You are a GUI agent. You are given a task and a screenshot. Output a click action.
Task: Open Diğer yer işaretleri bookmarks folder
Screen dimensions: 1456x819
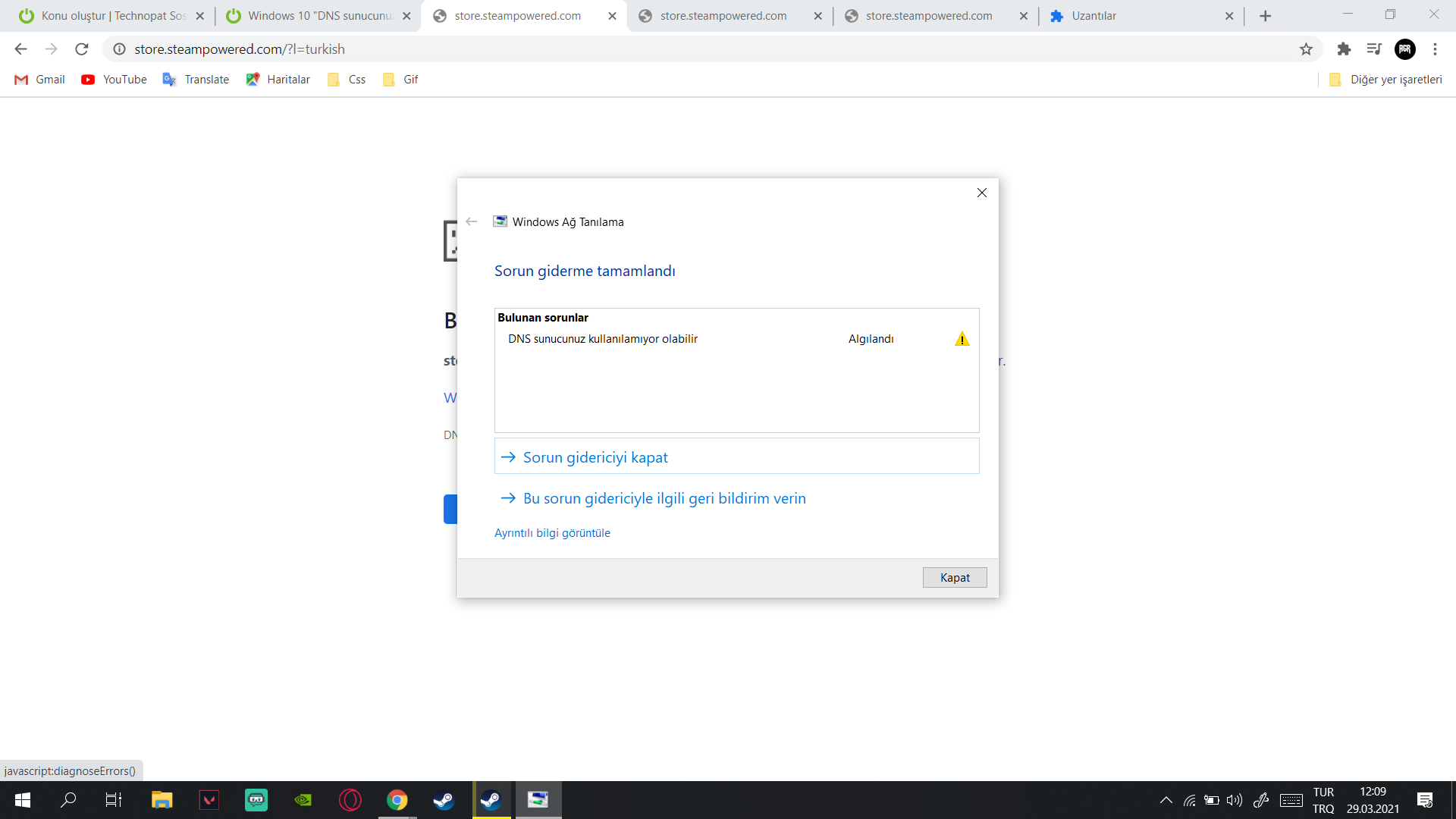coord(1386,80)
